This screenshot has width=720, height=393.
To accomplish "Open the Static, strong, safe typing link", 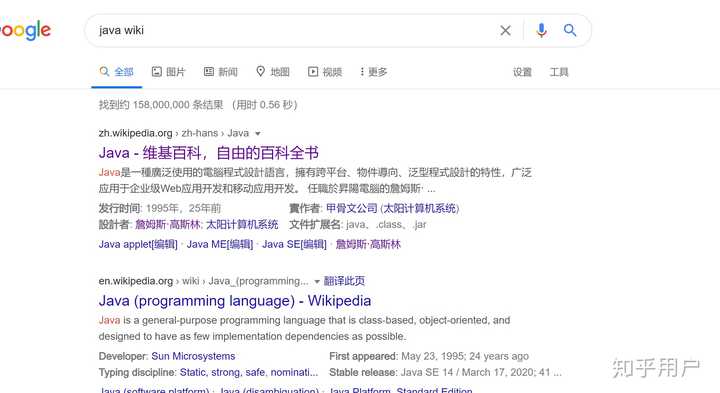I will point(248,372).
